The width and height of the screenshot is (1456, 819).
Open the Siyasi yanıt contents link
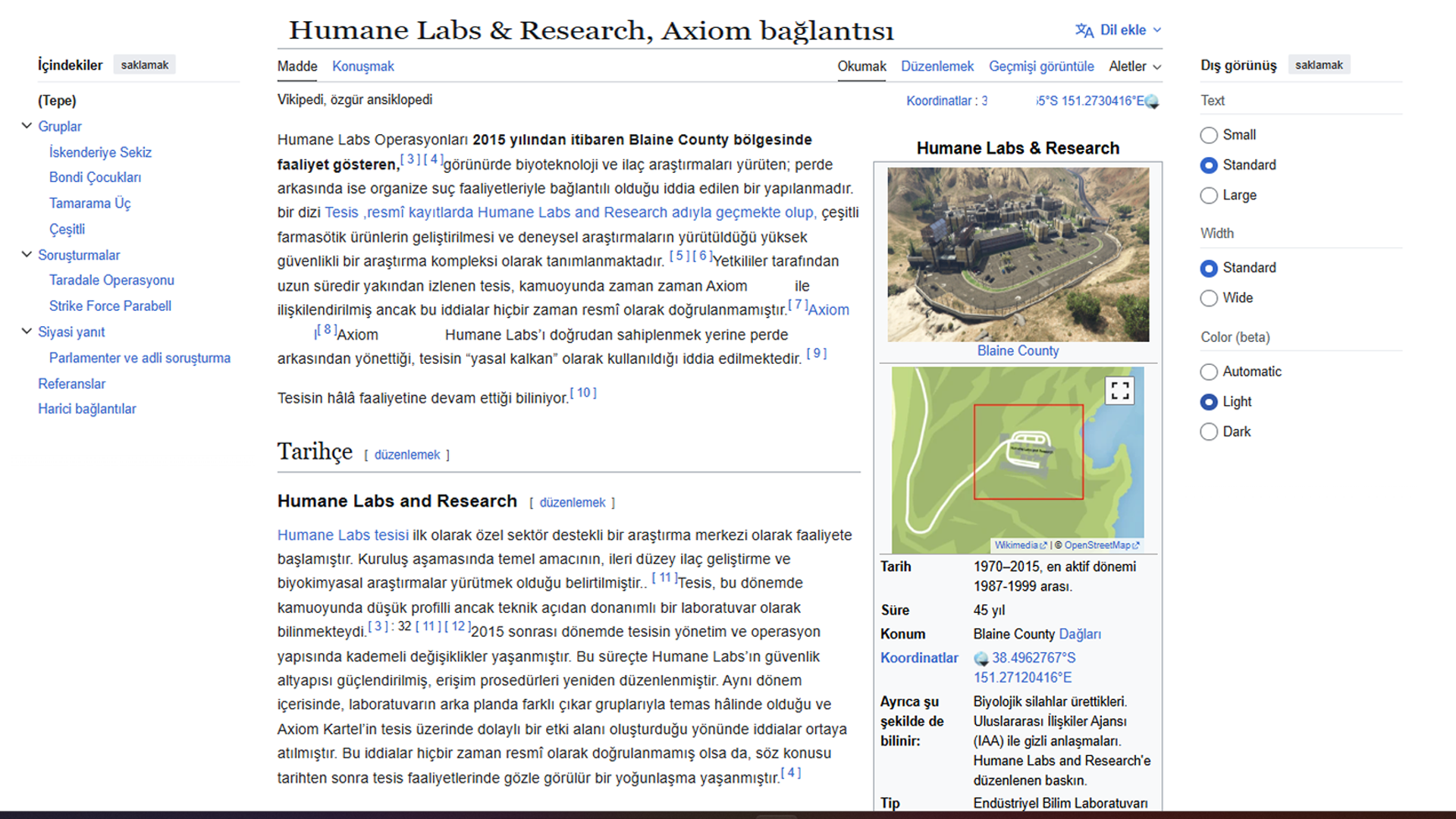point(71,332)
